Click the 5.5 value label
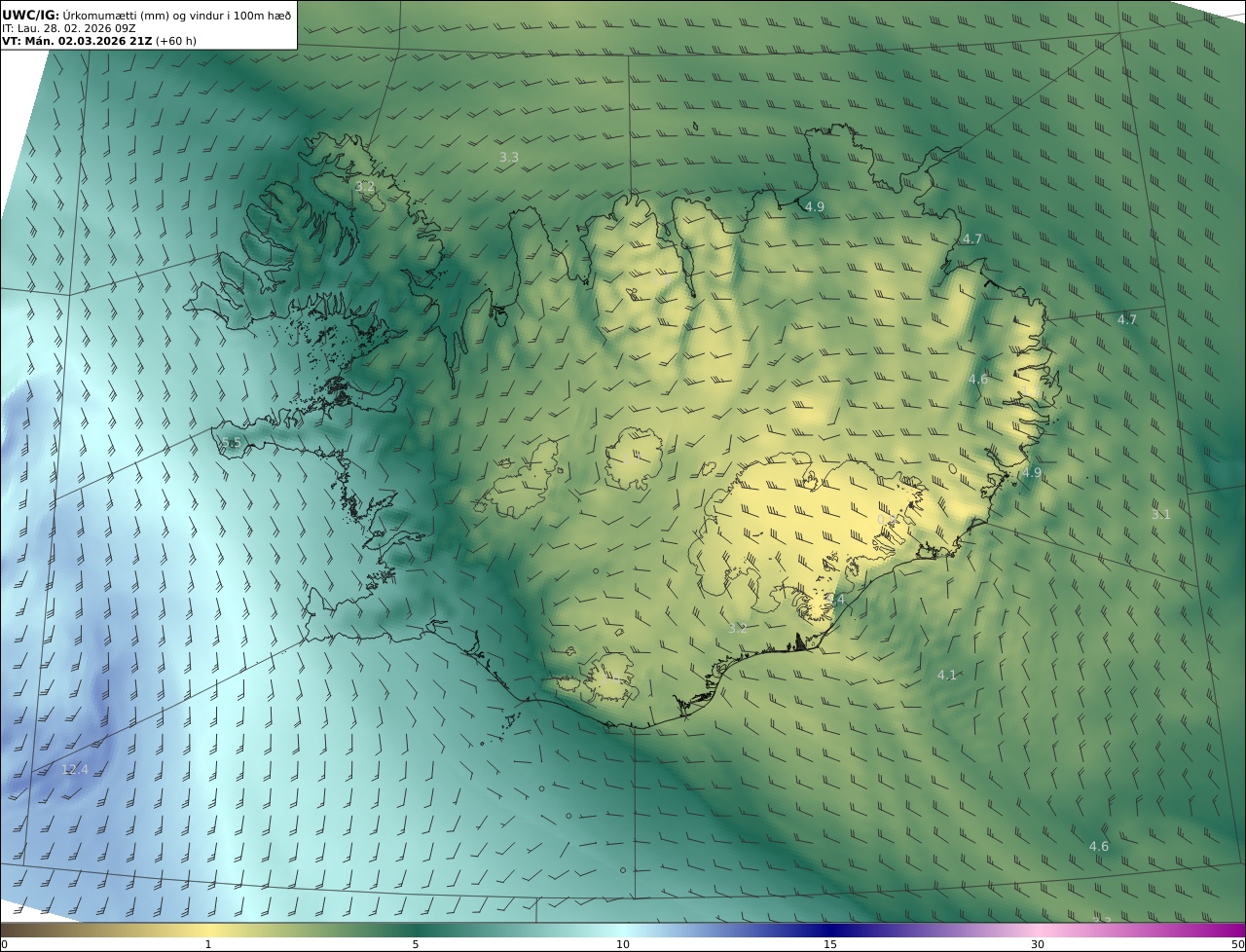1246x952 pixels. tap(231, 443)
